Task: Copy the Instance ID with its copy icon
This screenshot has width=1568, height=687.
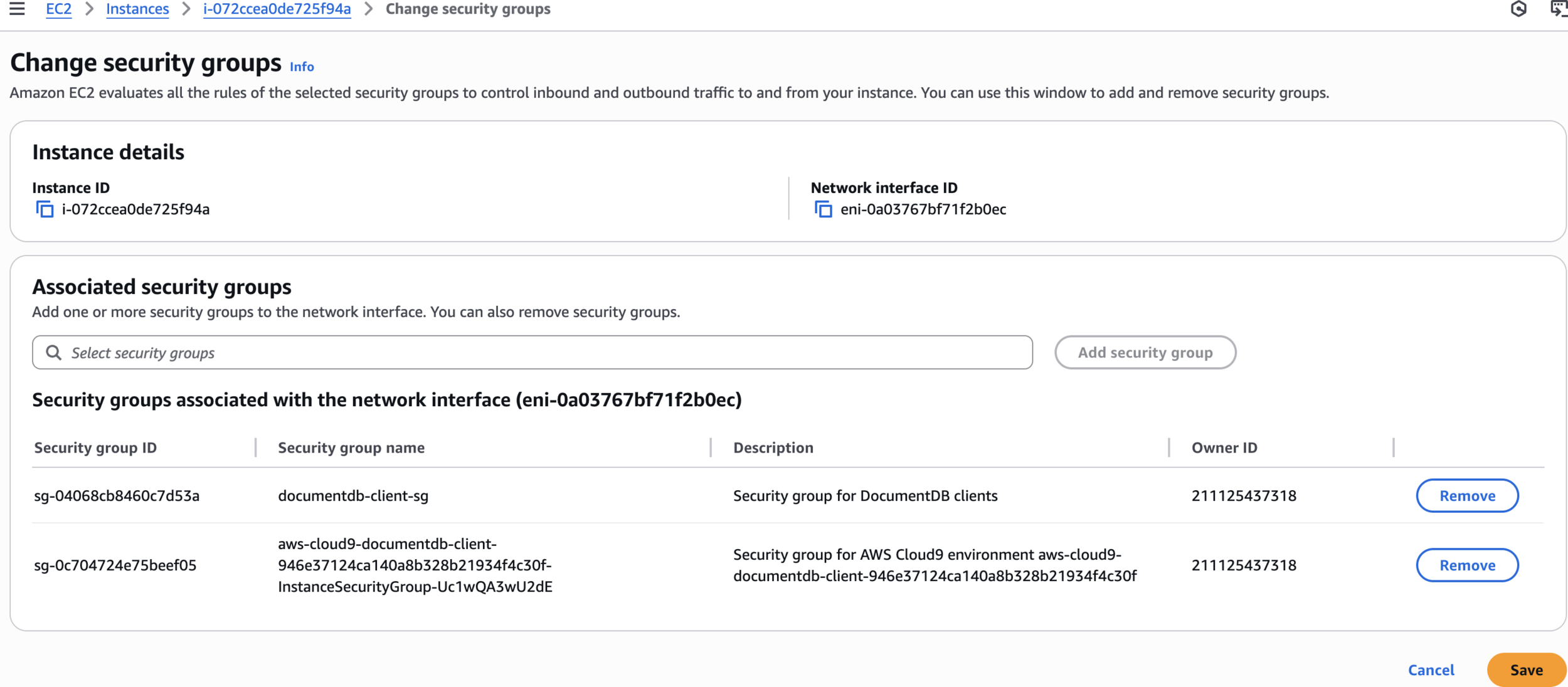Action: coord(45,209)
